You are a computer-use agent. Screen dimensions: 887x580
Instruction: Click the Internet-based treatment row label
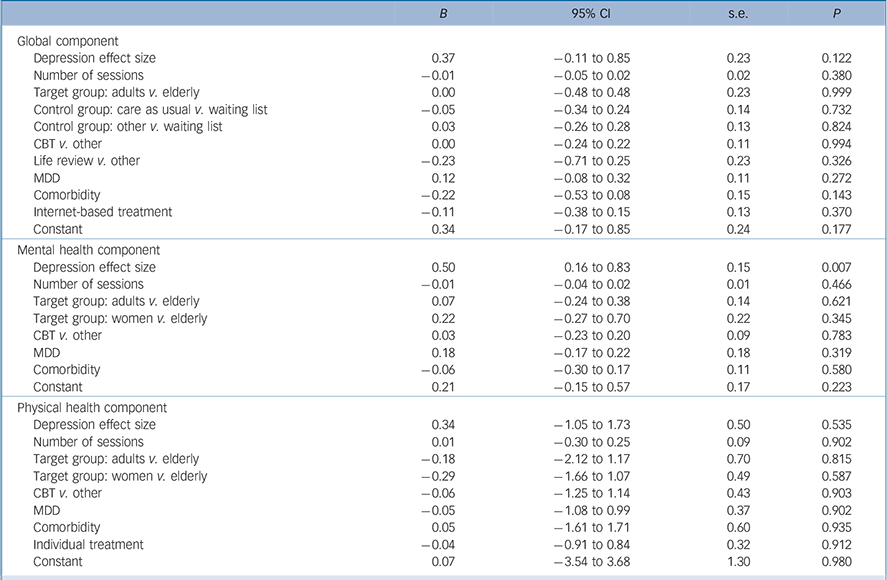click(x=103, y=211)
